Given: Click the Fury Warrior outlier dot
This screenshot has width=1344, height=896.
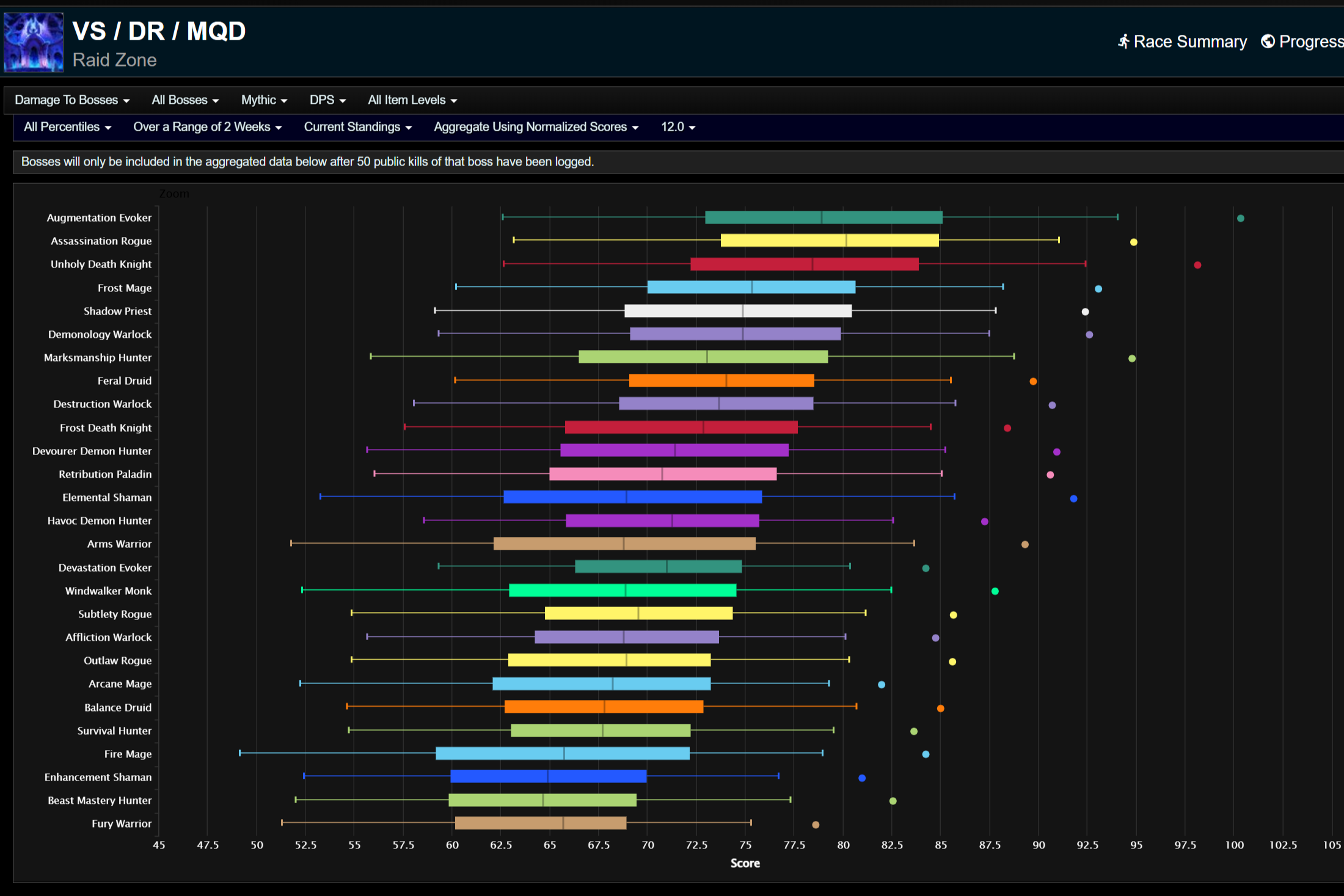Looking at the screenshot, I should tap(816, 825).
